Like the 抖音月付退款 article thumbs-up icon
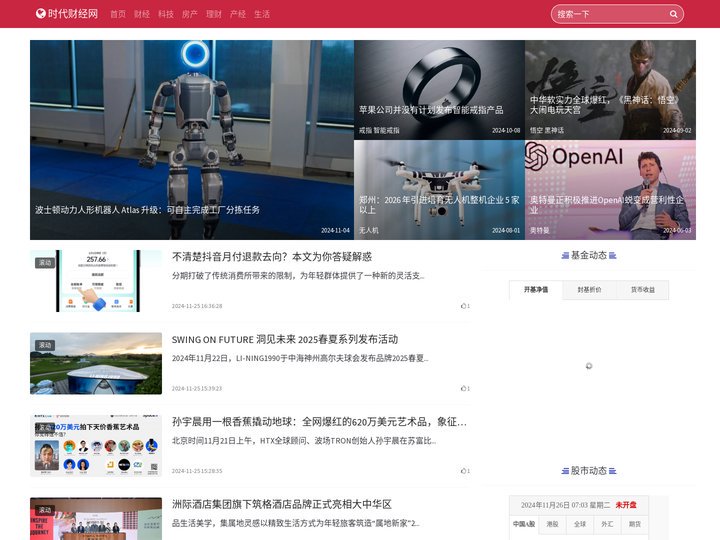The height and width of the screenshot is (540, 720). tap(465, 306)
